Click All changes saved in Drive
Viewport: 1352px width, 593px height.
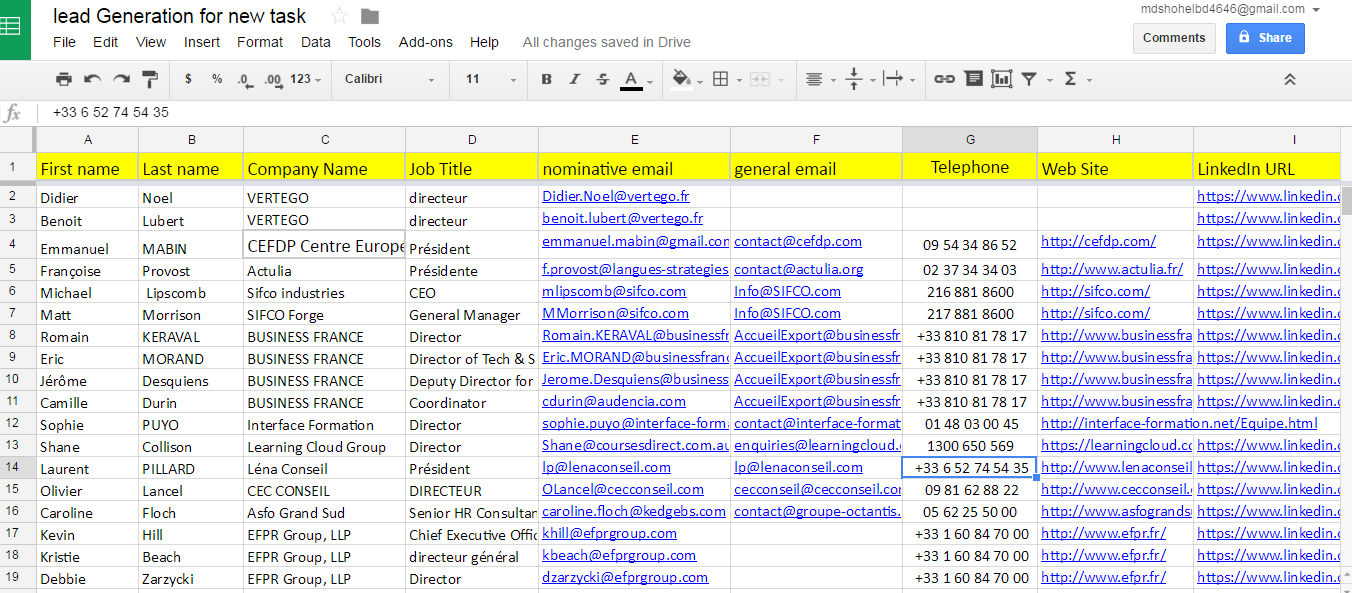[606, 42]
